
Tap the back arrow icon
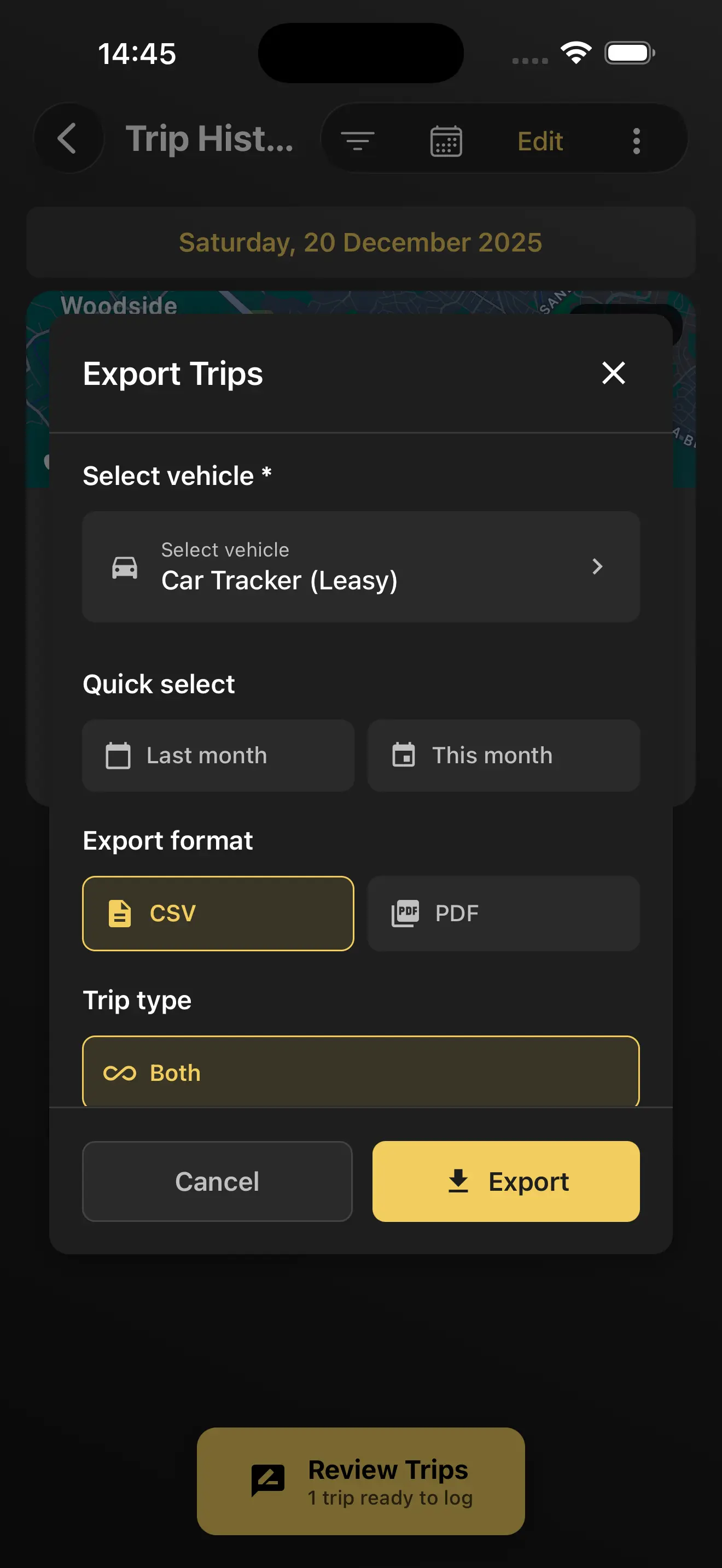coord(67,139)
